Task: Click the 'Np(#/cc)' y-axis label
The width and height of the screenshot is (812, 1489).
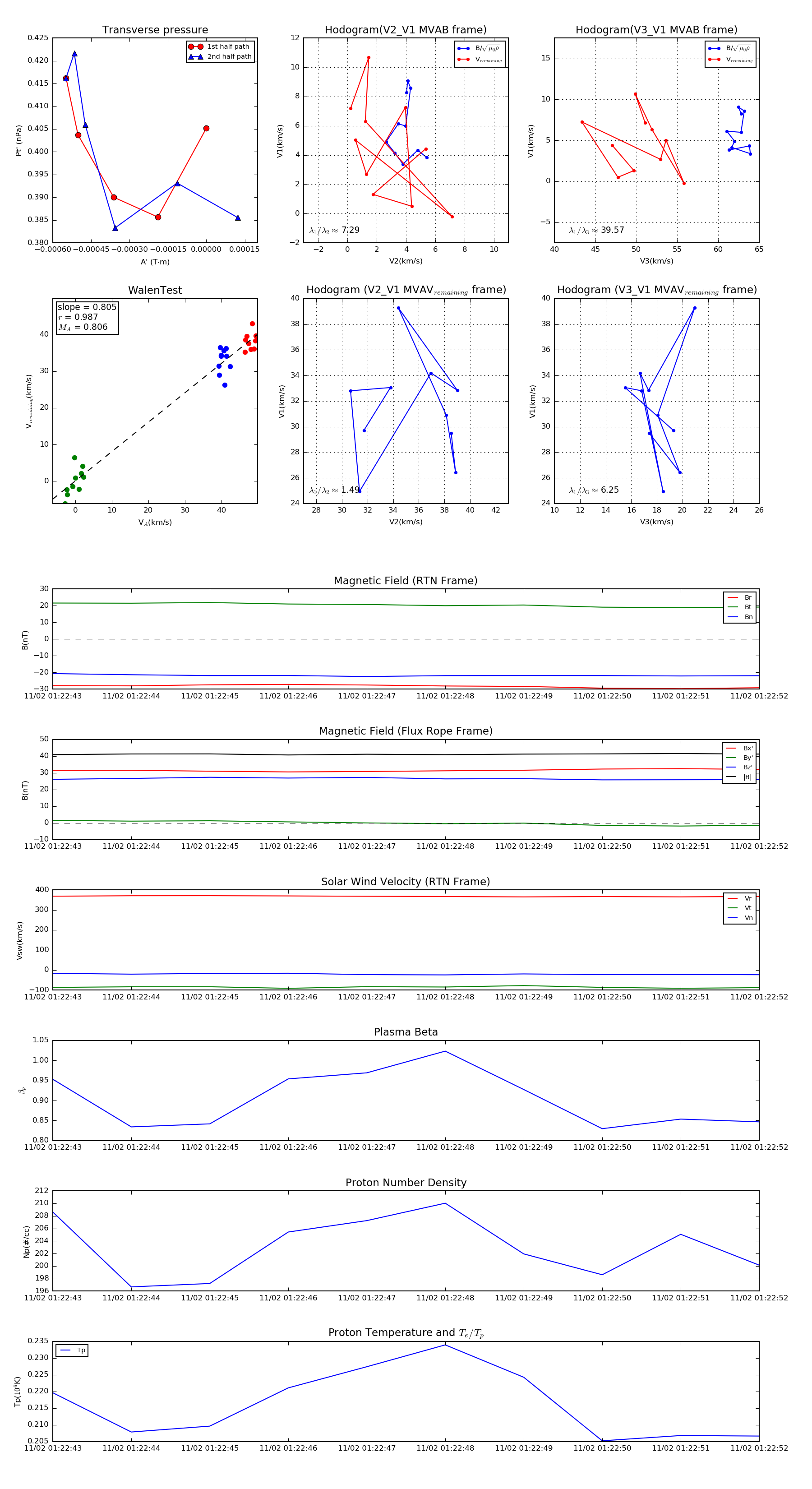Action: pos(27,1242)
